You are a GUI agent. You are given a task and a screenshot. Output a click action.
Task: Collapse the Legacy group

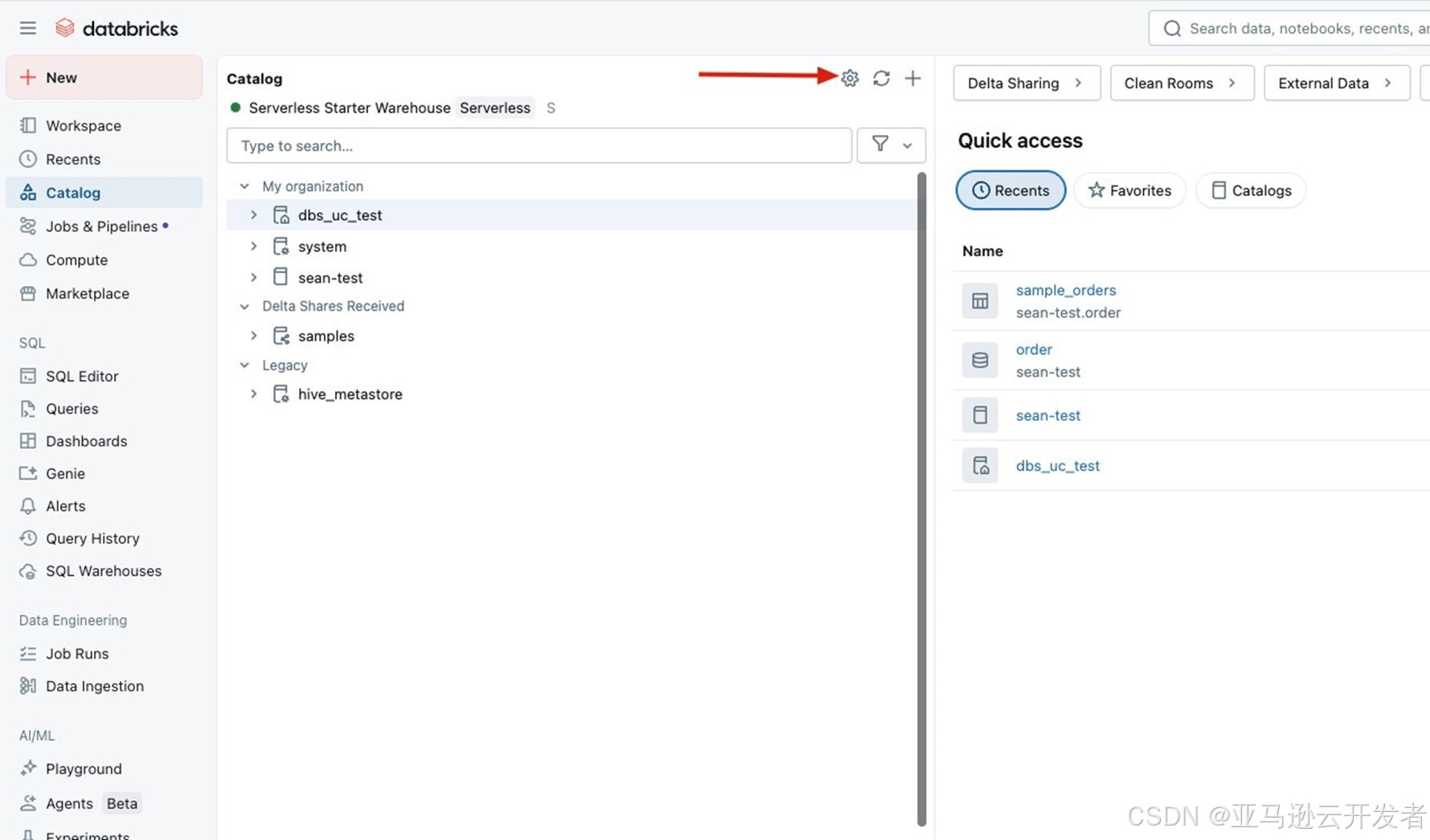coord(244,365)
